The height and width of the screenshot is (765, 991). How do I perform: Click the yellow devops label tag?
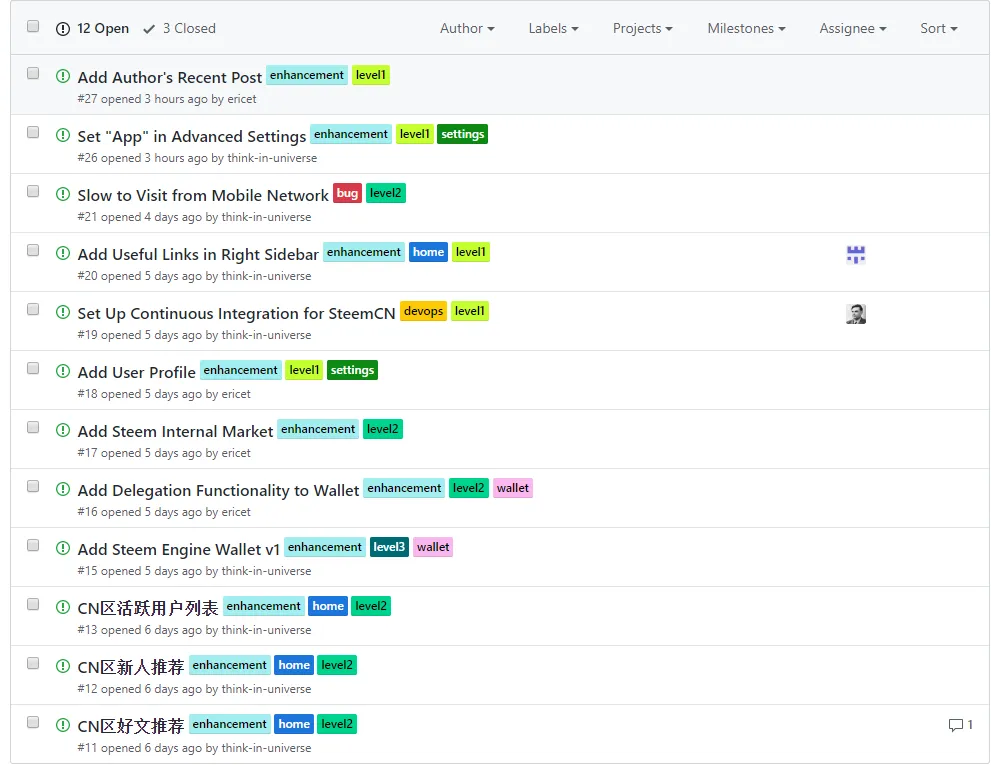423,311
